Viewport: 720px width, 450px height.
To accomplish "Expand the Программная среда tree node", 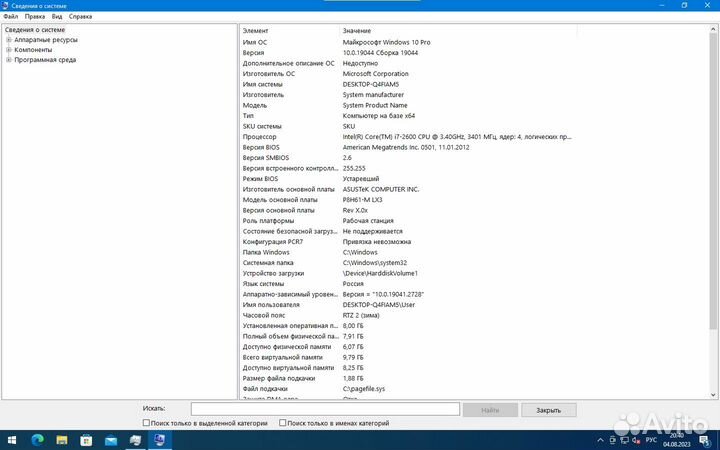I will 9,60.
